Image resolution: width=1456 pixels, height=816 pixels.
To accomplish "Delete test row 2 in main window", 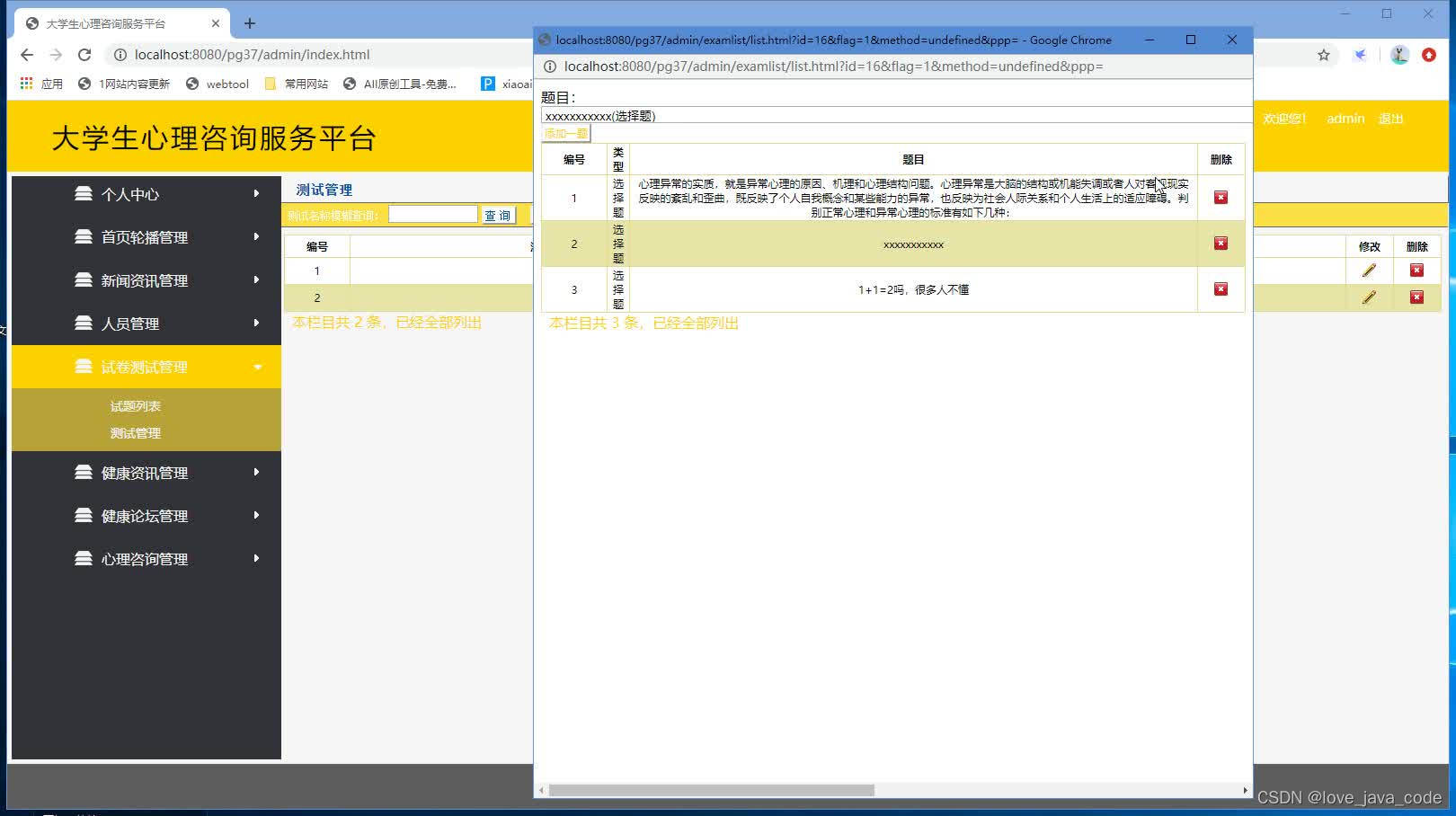I will point(1416,297).
